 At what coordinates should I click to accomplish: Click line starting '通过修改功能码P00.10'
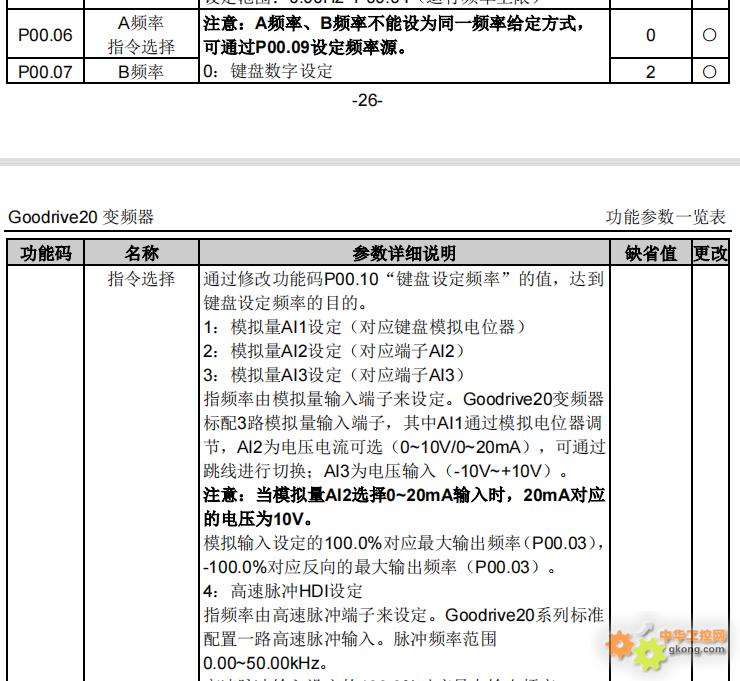[404, 278]
